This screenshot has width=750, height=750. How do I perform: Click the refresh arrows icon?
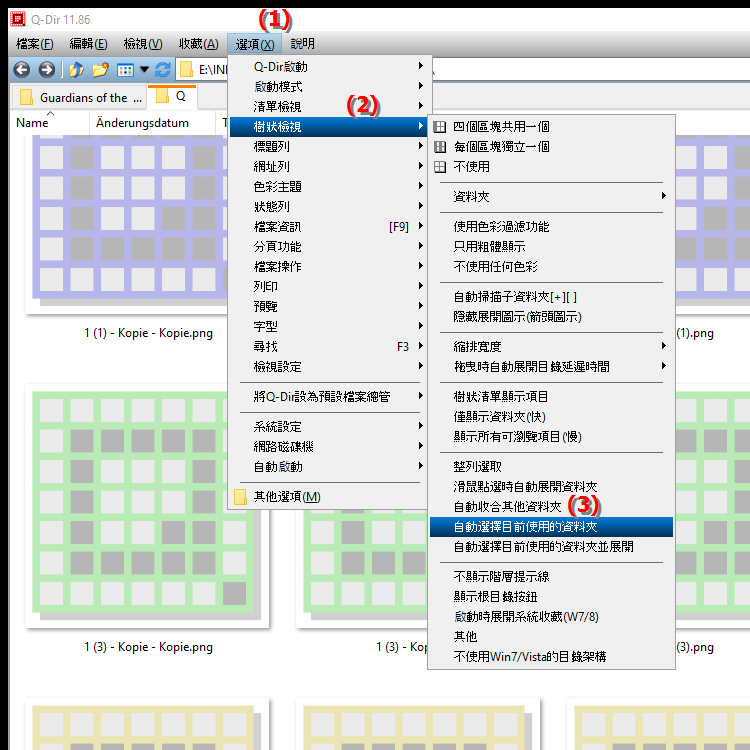[163, 70]
